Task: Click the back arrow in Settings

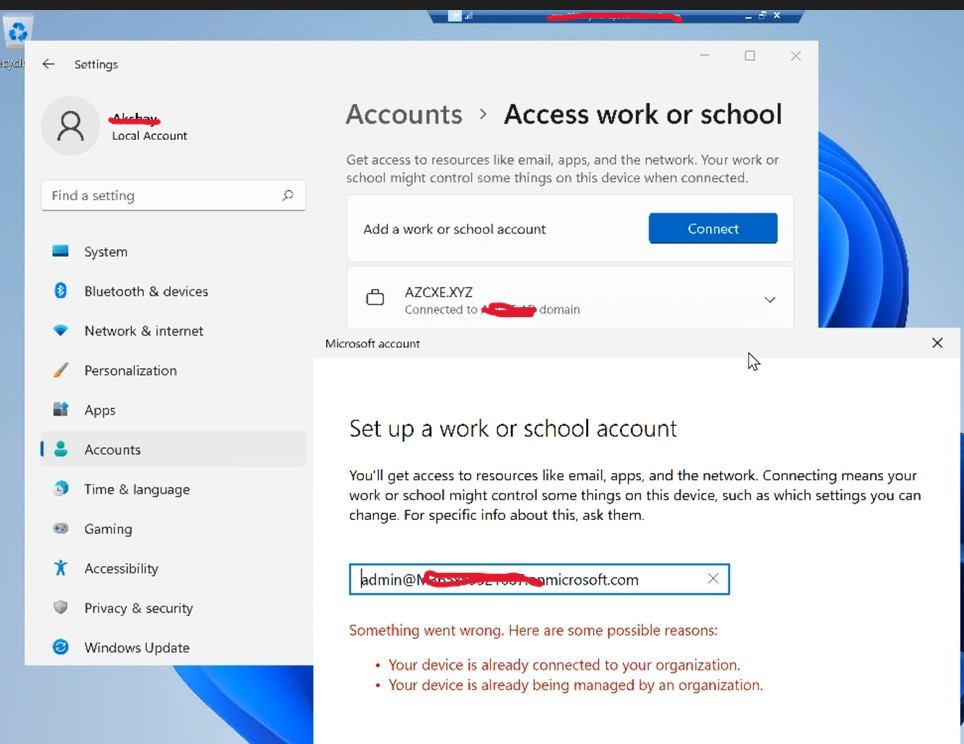Action: pos(49,64)
